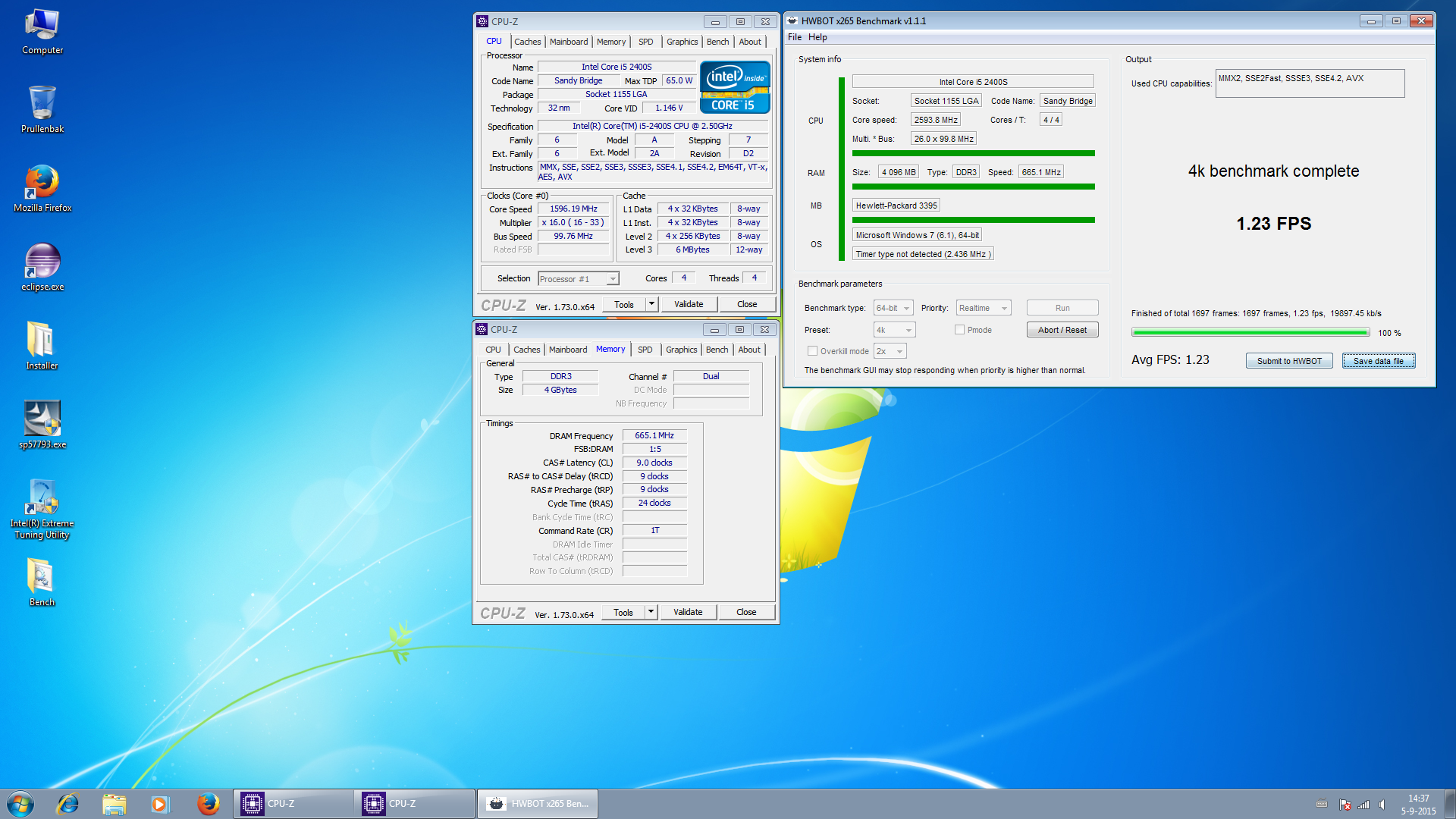The height and width of the screenshot is (819, 1456).
Task: Select the eclipse.exe desktop shortcut
Action: tap(42, 267)
